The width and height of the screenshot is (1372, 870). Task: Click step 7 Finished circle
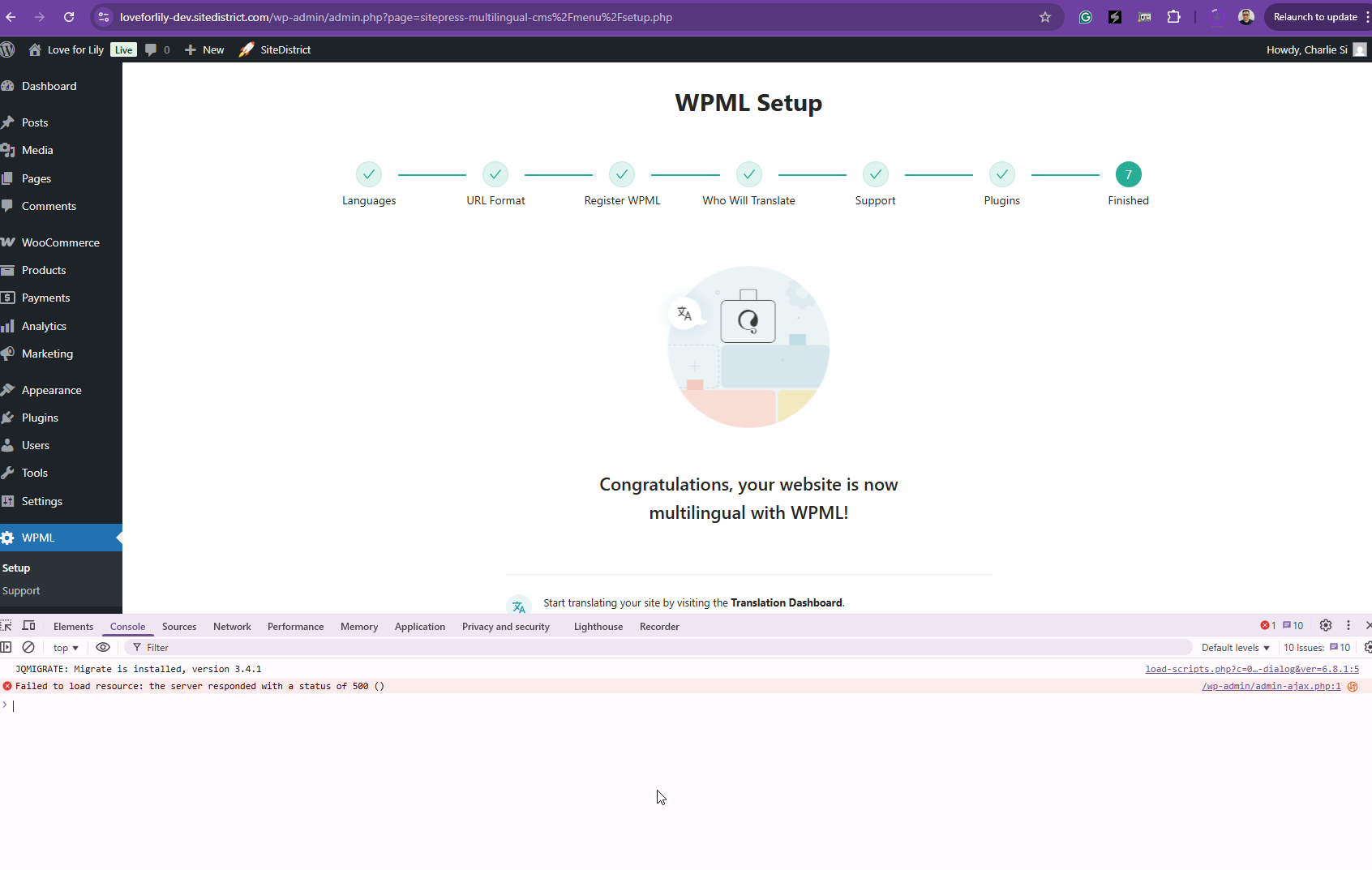click(1129, 174)
